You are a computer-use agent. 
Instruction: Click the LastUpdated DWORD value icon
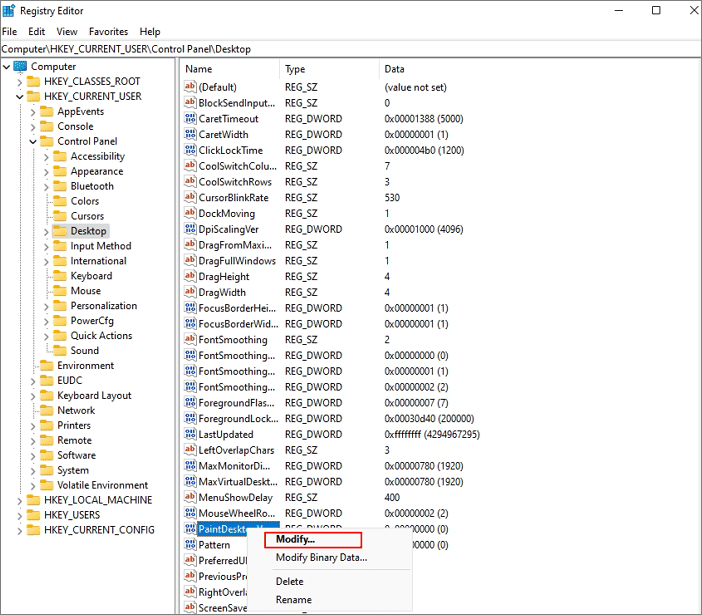[190, 435]
